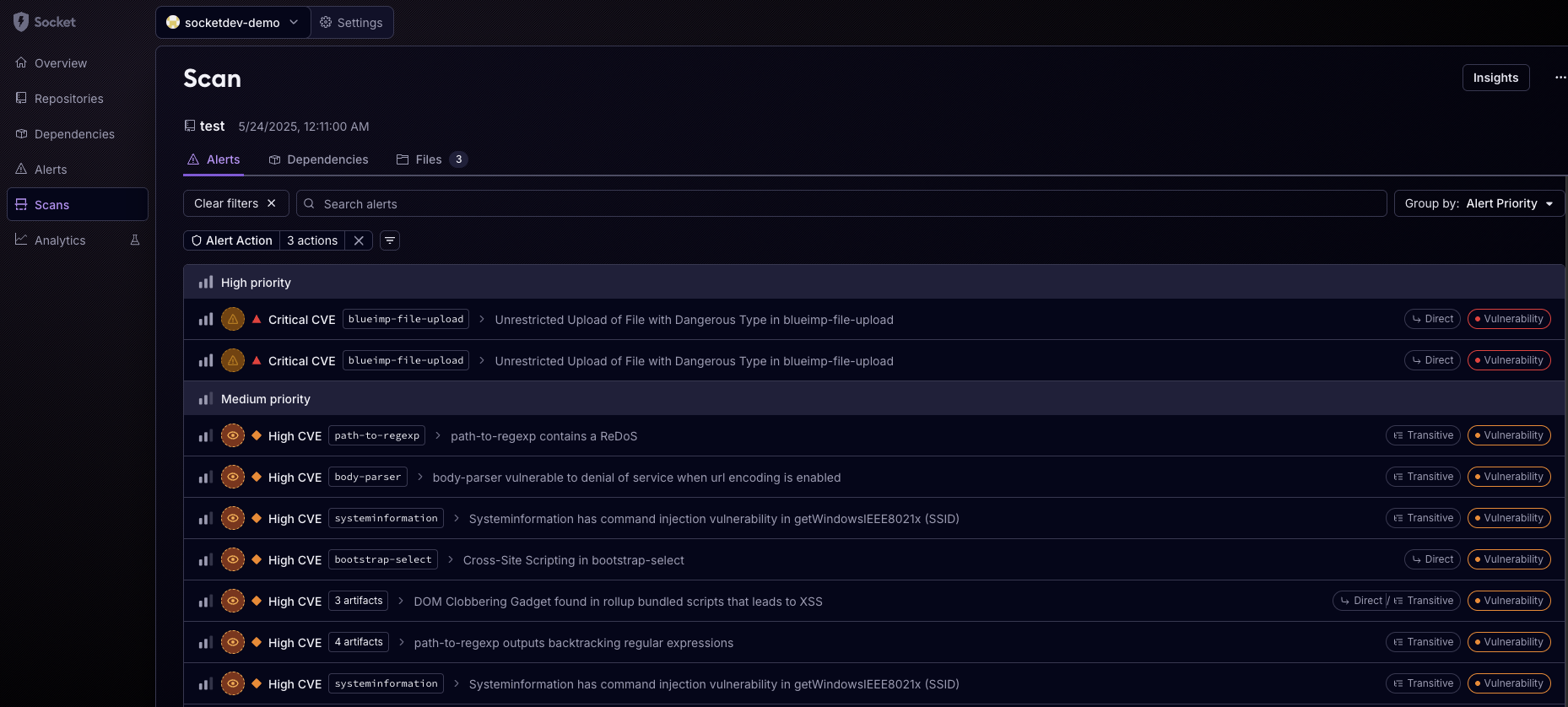Click 'body-parser vulnerable to denial of service' title

(637, 478)
